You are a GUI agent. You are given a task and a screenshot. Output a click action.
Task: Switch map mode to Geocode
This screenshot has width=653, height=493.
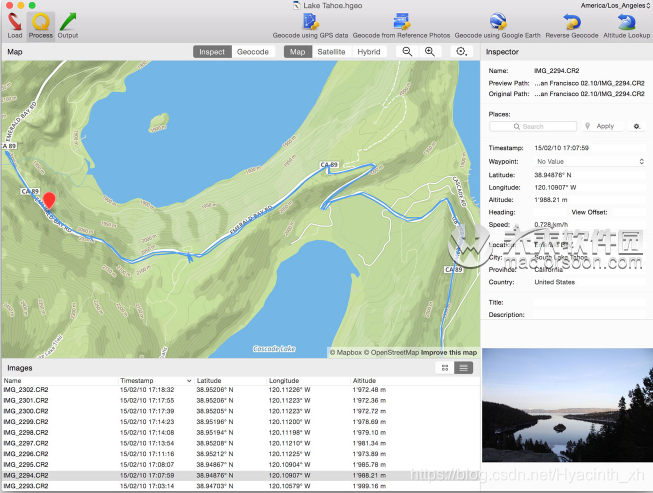pyautogui.click(x=253, y=52)
